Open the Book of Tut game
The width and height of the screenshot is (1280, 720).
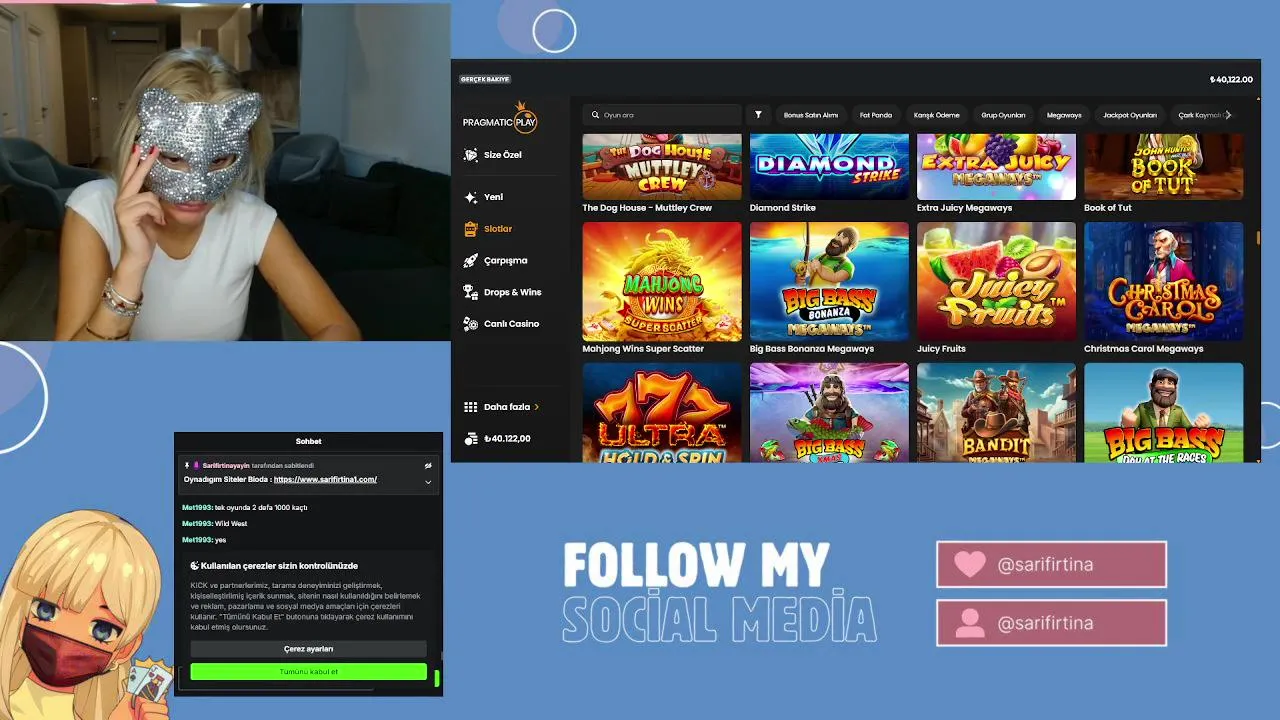[1164, 167]
